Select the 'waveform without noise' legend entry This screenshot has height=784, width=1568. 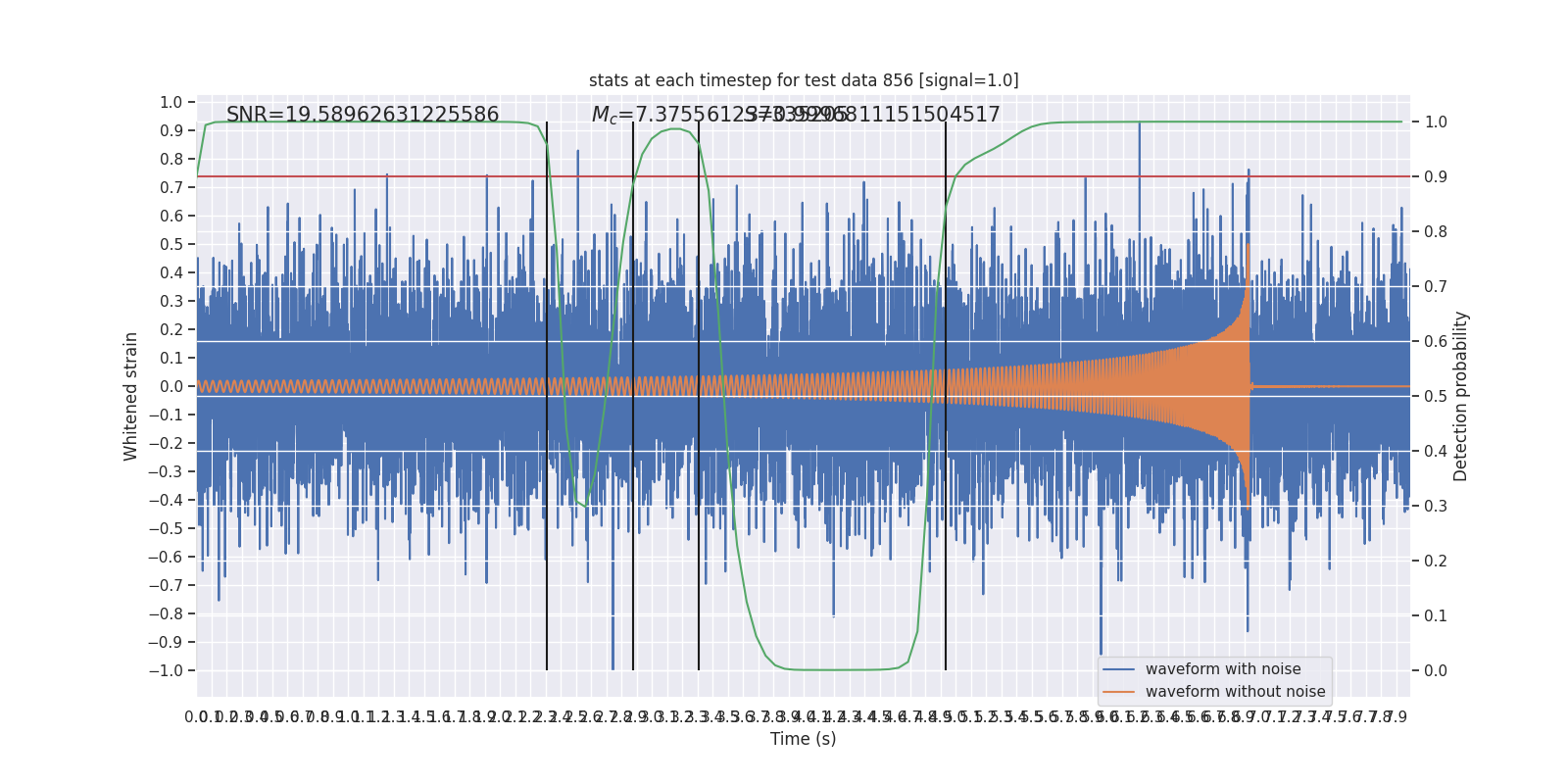(1235, 692)
